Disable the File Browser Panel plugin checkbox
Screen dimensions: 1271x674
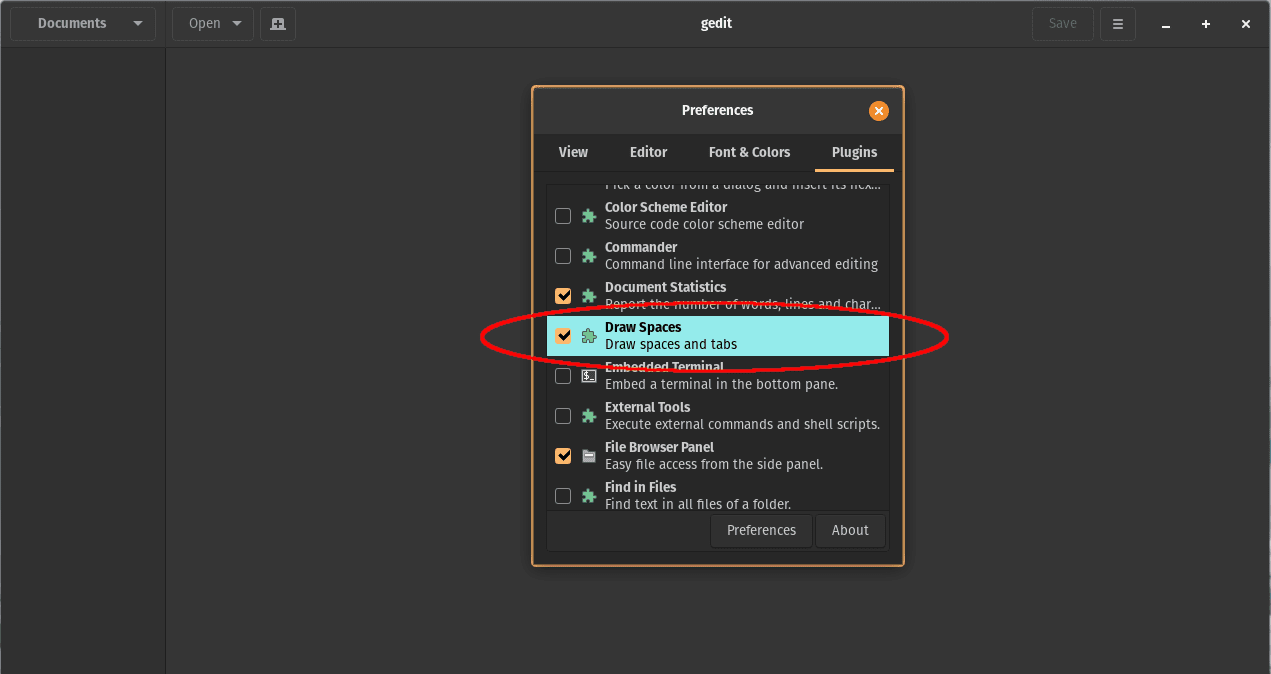point(563,456)
